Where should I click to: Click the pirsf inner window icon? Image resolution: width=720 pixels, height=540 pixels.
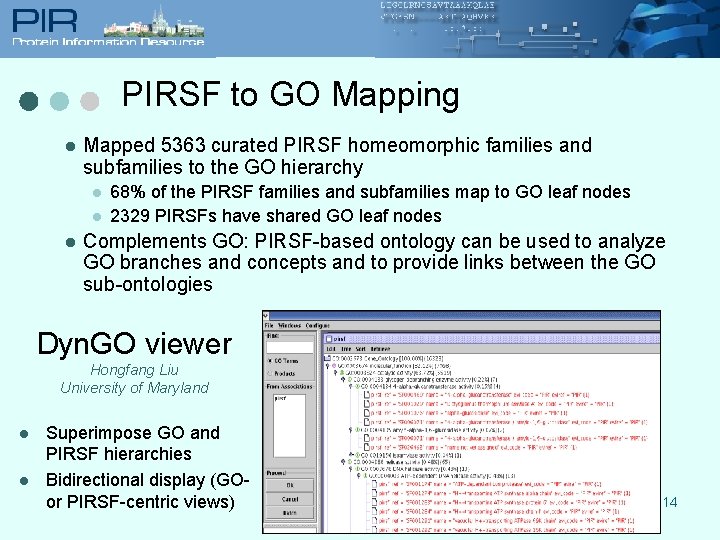point(329,339)
